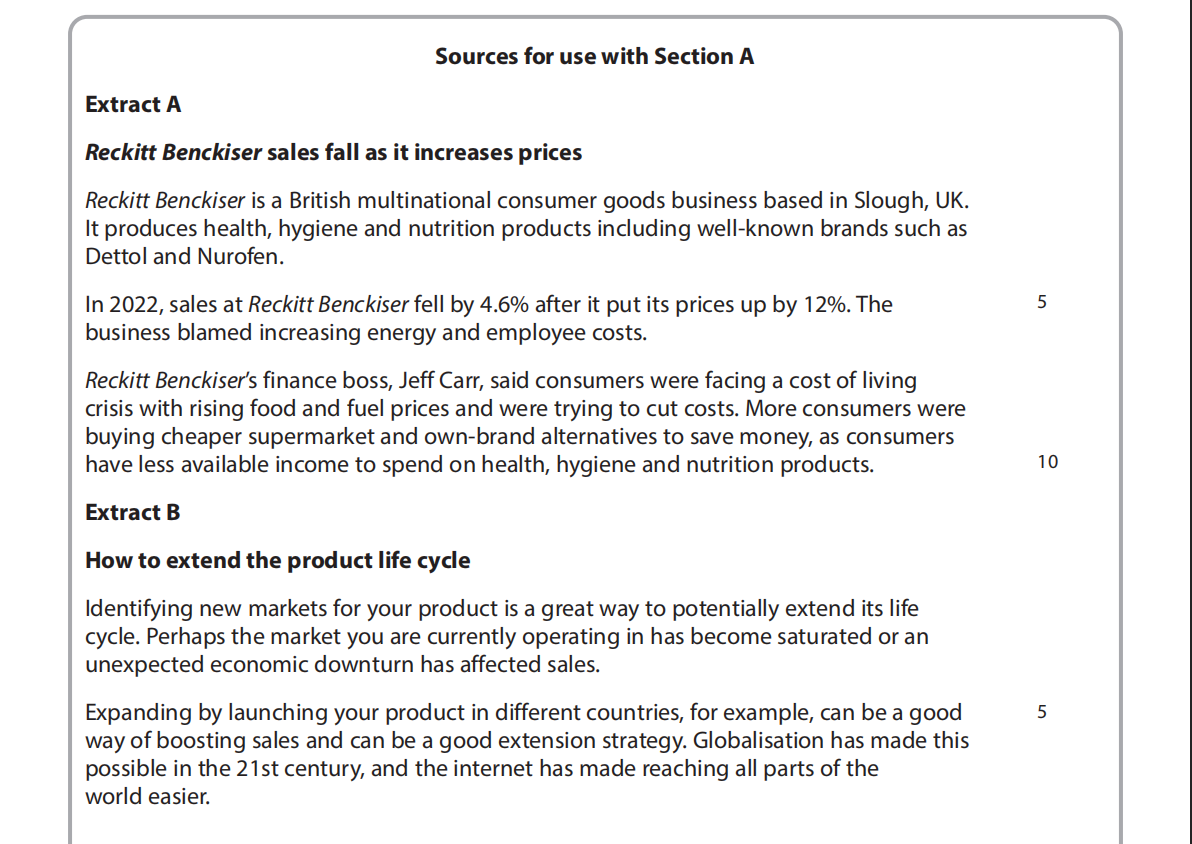Image resolution: width=1192 pixels, height=844 pixels.
Task: Click line number 10 in the margin
Action: coord(1047,462)
